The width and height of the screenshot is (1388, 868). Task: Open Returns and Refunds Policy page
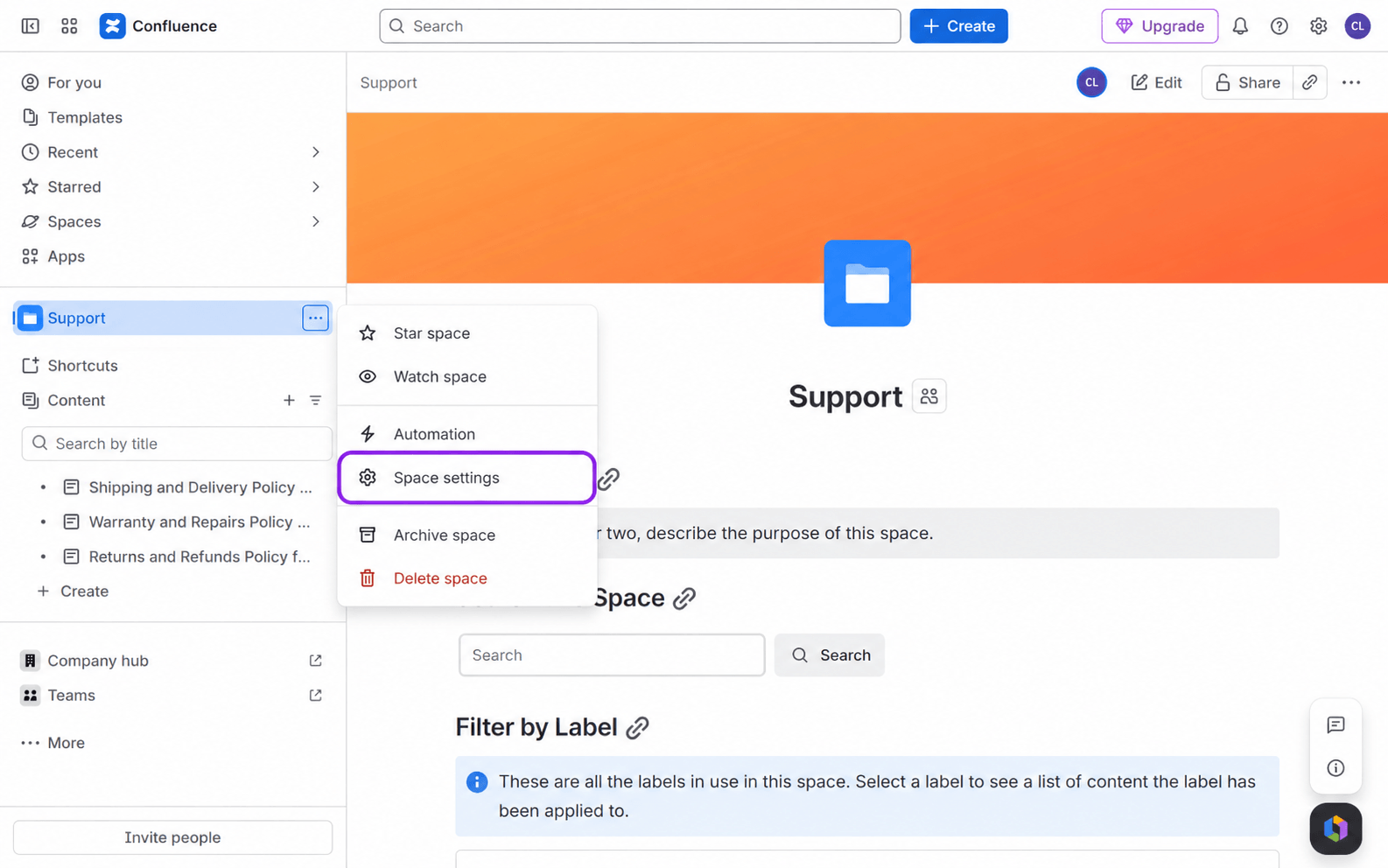pos(200,556)
